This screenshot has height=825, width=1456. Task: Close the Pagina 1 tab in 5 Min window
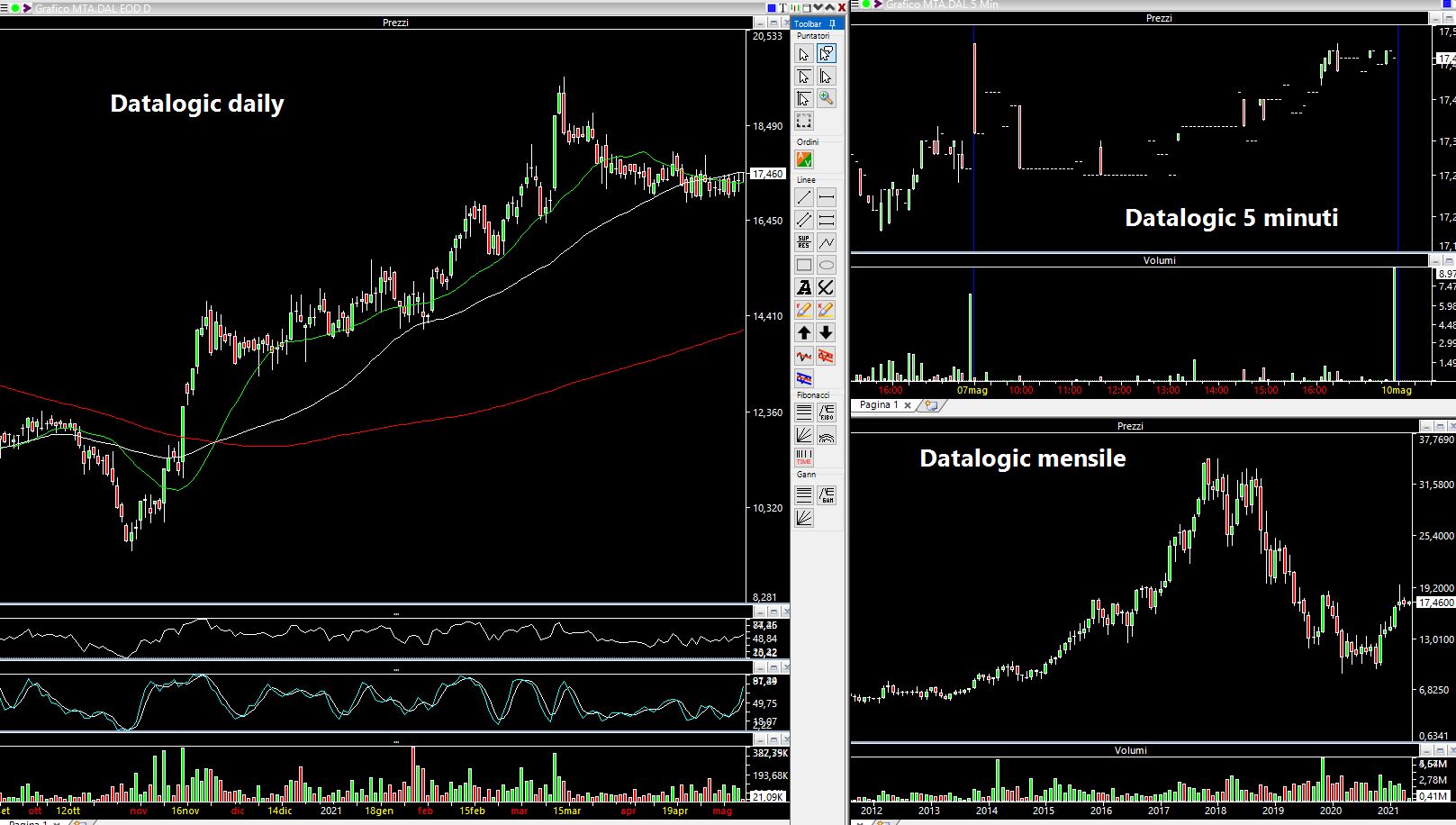[x=908, y=405]
